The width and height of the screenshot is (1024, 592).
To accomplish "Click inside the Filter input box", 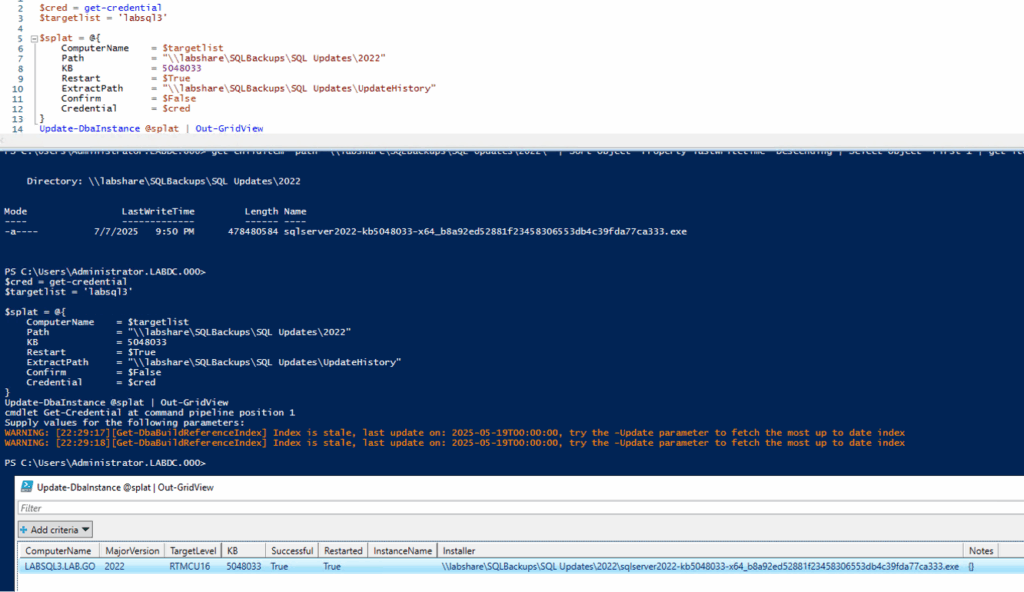I will [300, 508].
